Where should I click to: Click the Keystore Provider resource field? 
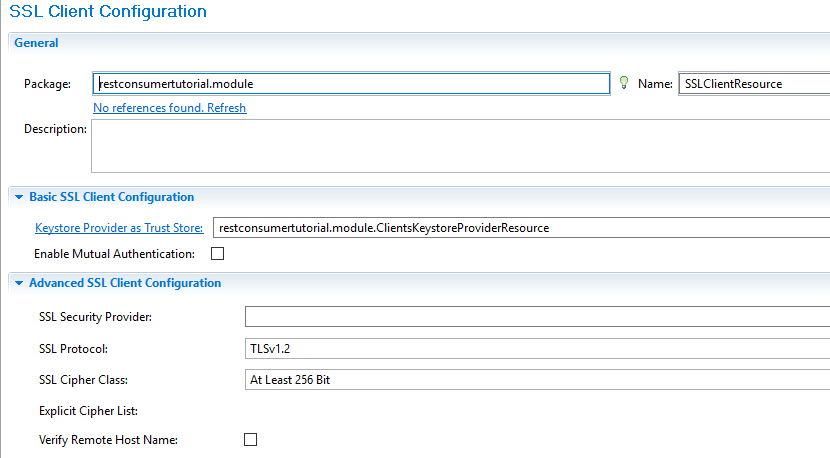[521, 228]
